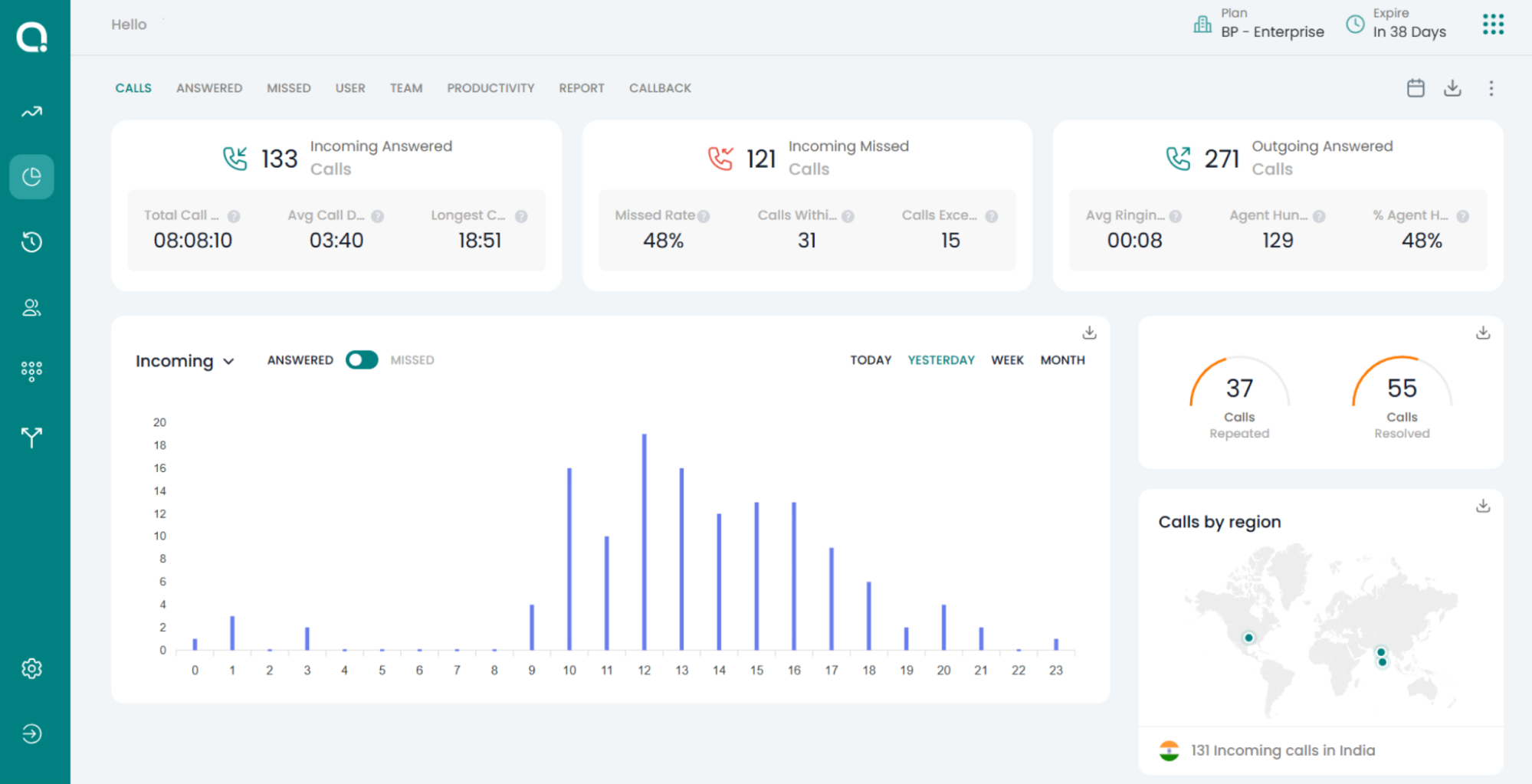Image resolution: width=1532 pixels, height=784 pixels.
Task: Switch to the USER tab
Action: click(x=350, y=88)
